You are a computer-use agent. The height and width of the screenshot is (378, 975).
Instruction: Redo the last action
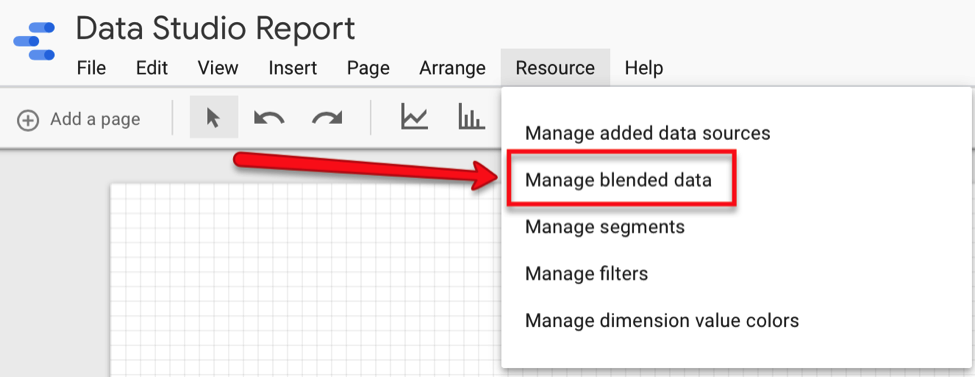click(327, 118)
